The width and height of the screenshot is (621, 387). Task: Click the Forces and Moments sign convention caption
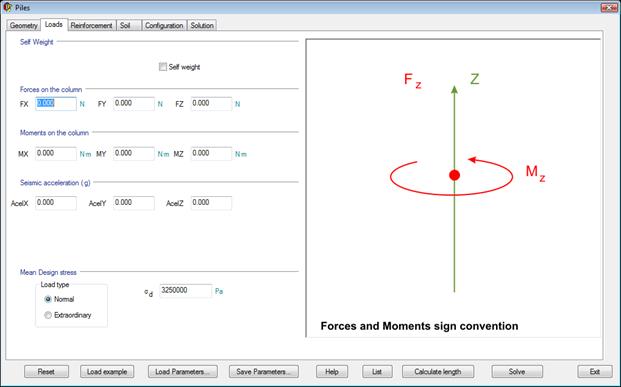[x=419, y=326]
